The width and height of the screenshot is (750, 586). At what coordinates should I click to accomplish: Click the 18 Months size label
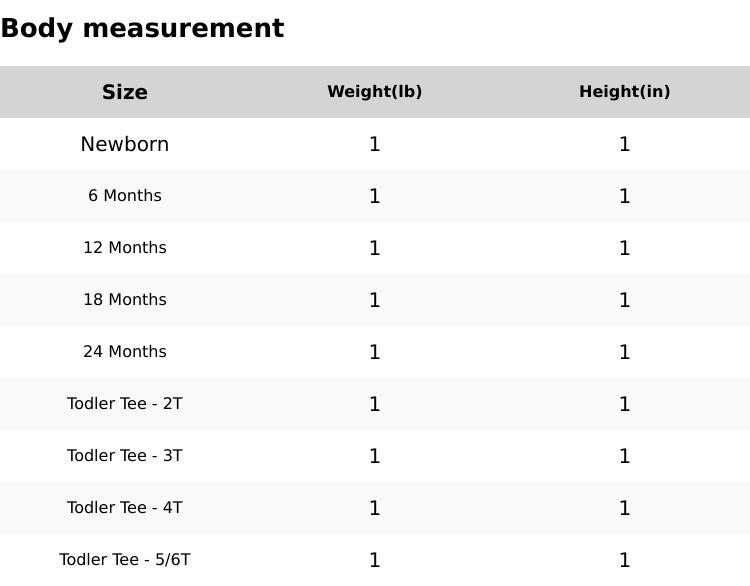(125, 300)
